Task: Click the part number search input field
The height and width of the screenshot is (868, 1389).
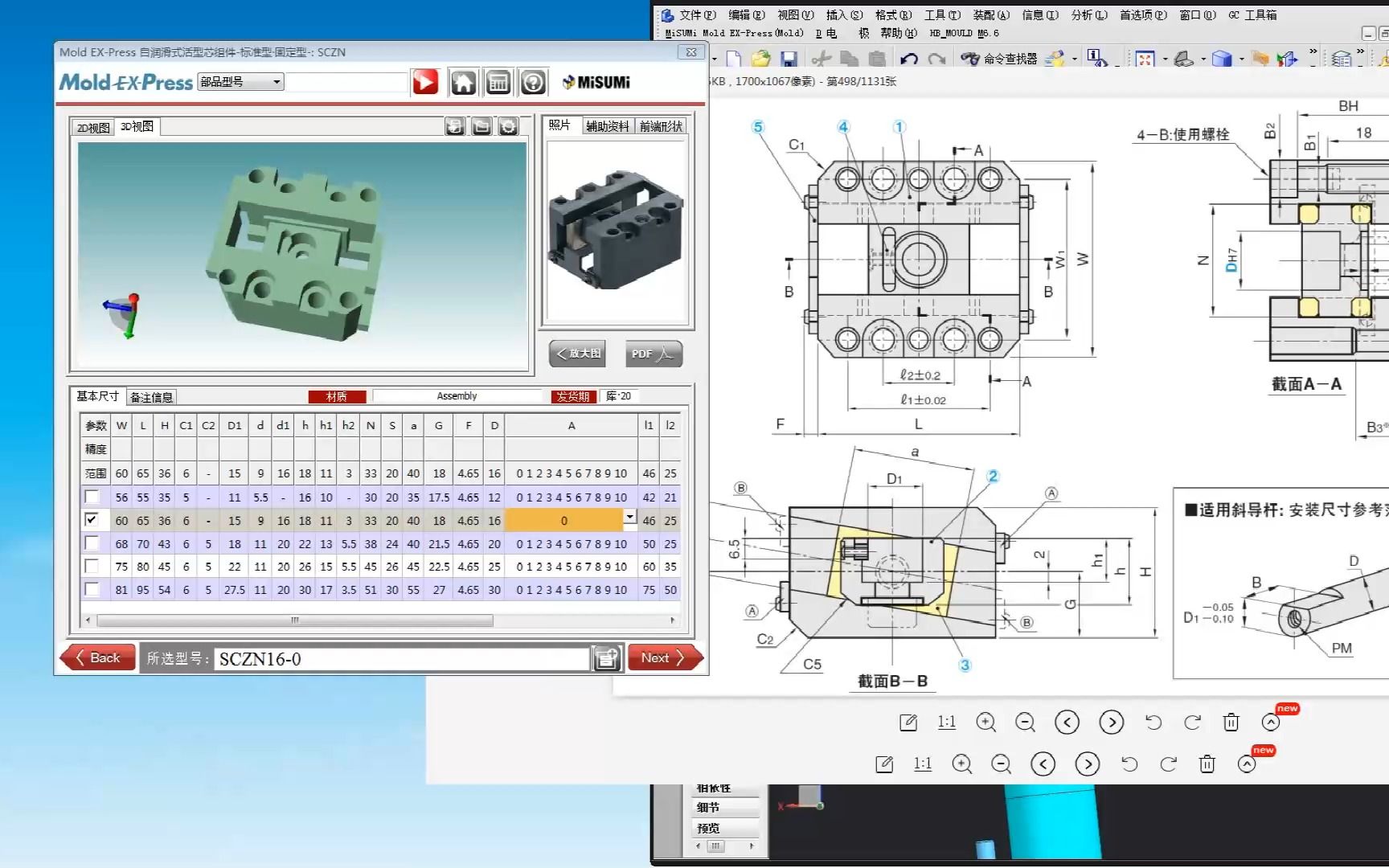Action: pyautogui.click(x=347, y=82)
